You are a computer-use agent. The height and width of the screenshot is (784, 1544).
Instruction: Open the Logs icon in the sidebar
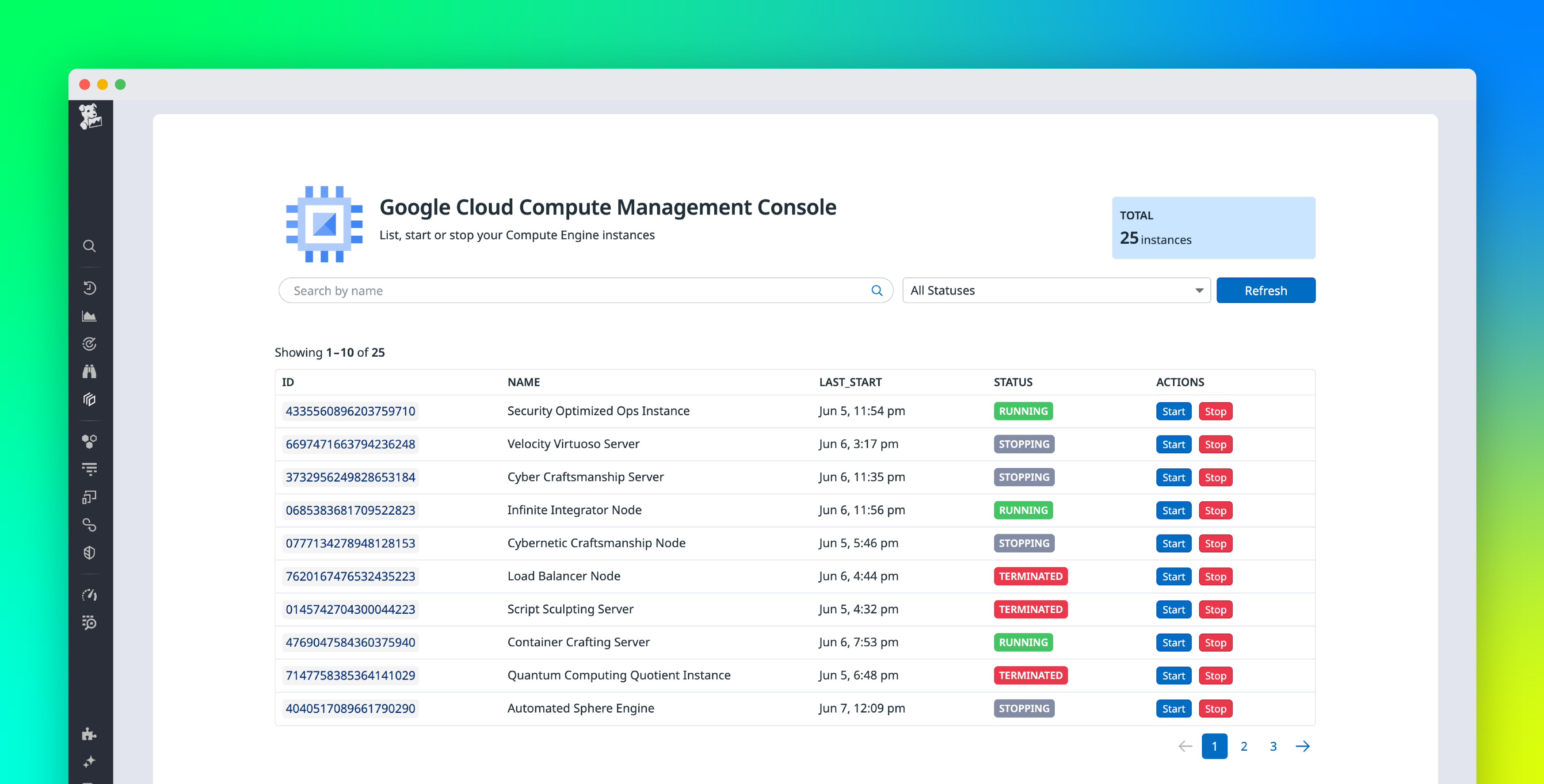pos(90,469)
